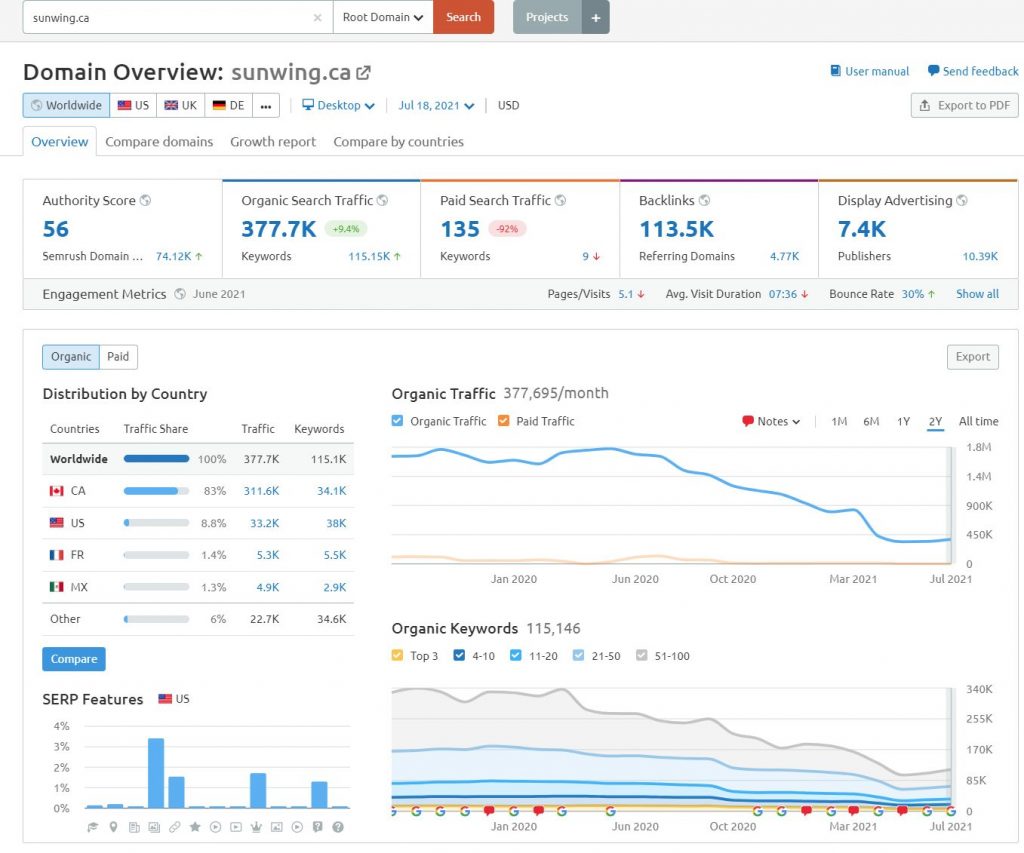
Task: Toggle the 11-20 keywords checkbox
Action: [x=516, y=655]
